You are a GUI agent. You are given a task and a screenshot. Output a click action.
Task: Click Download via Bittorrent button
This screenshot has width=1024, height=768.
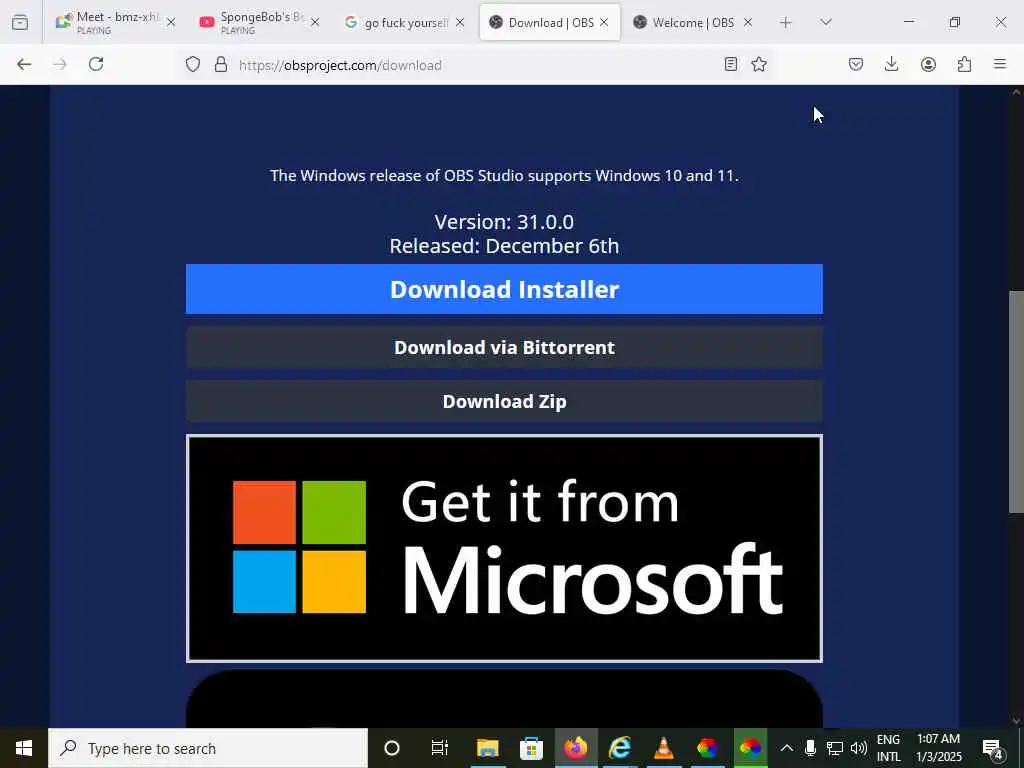(x=504, y=347)
